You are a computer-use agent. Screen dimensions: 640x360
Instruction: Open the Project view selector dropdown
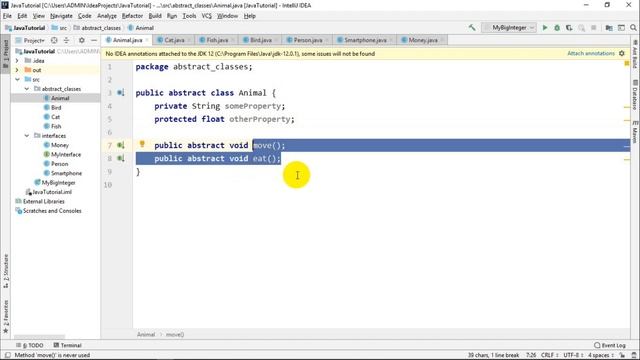(x=34, y=40)
